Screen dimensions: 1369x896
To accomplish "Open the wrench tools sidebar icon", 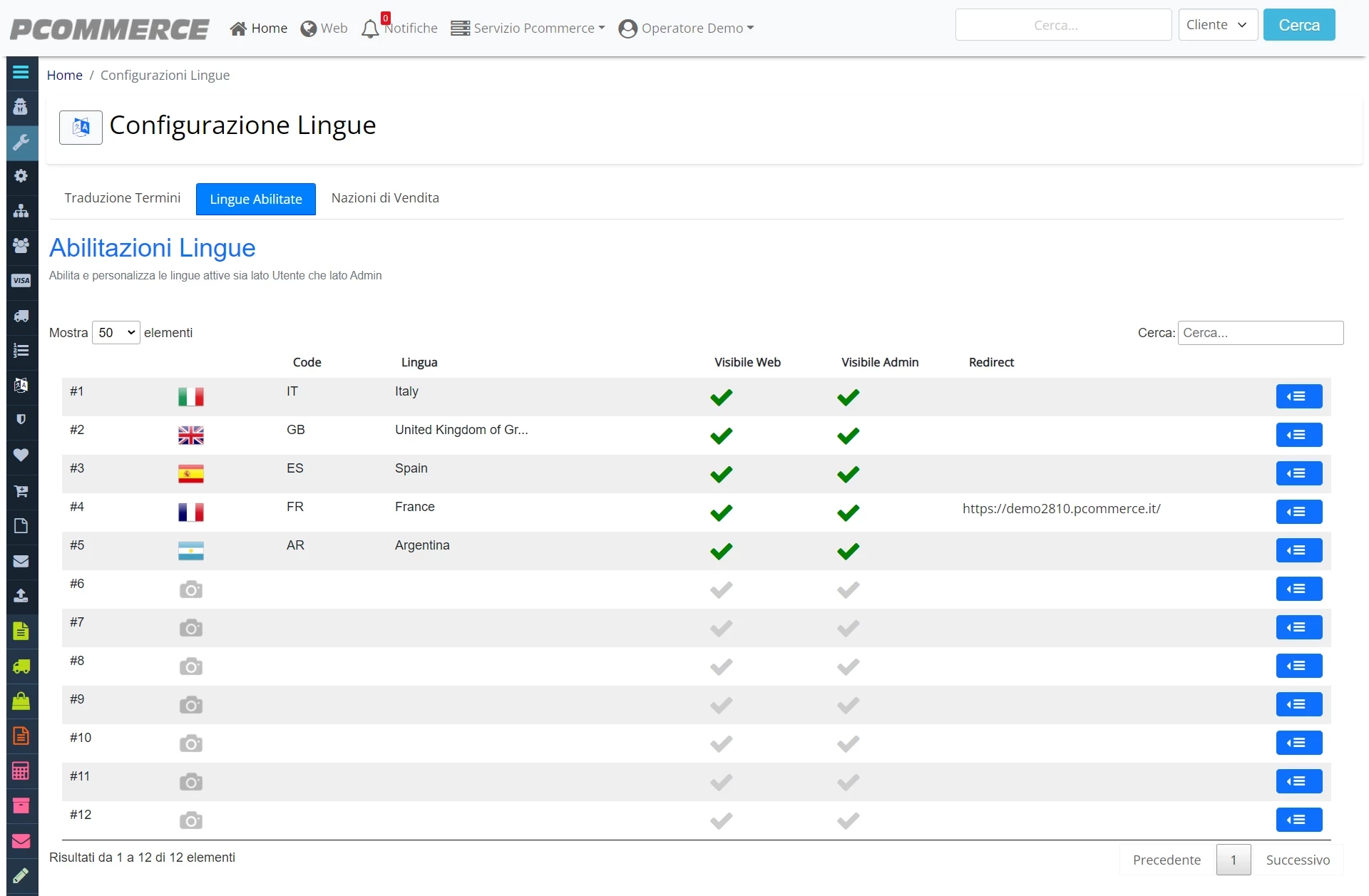I will (x=21, y=142).
